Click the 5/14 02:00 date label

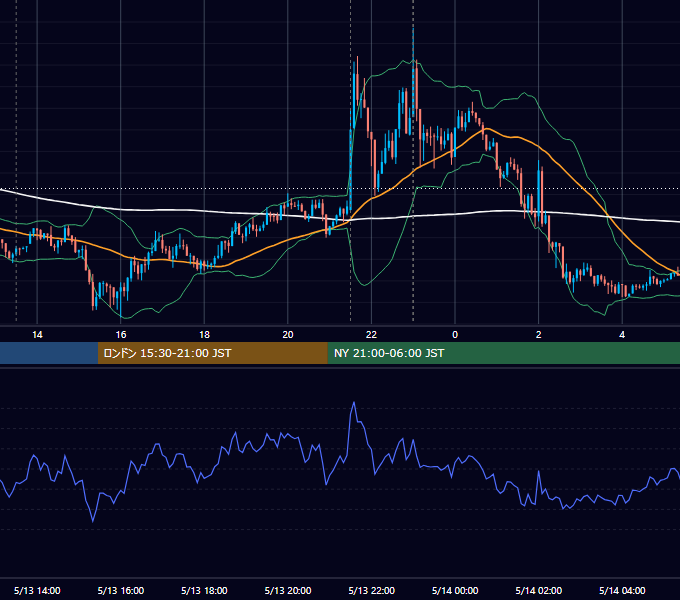[539, 590]
